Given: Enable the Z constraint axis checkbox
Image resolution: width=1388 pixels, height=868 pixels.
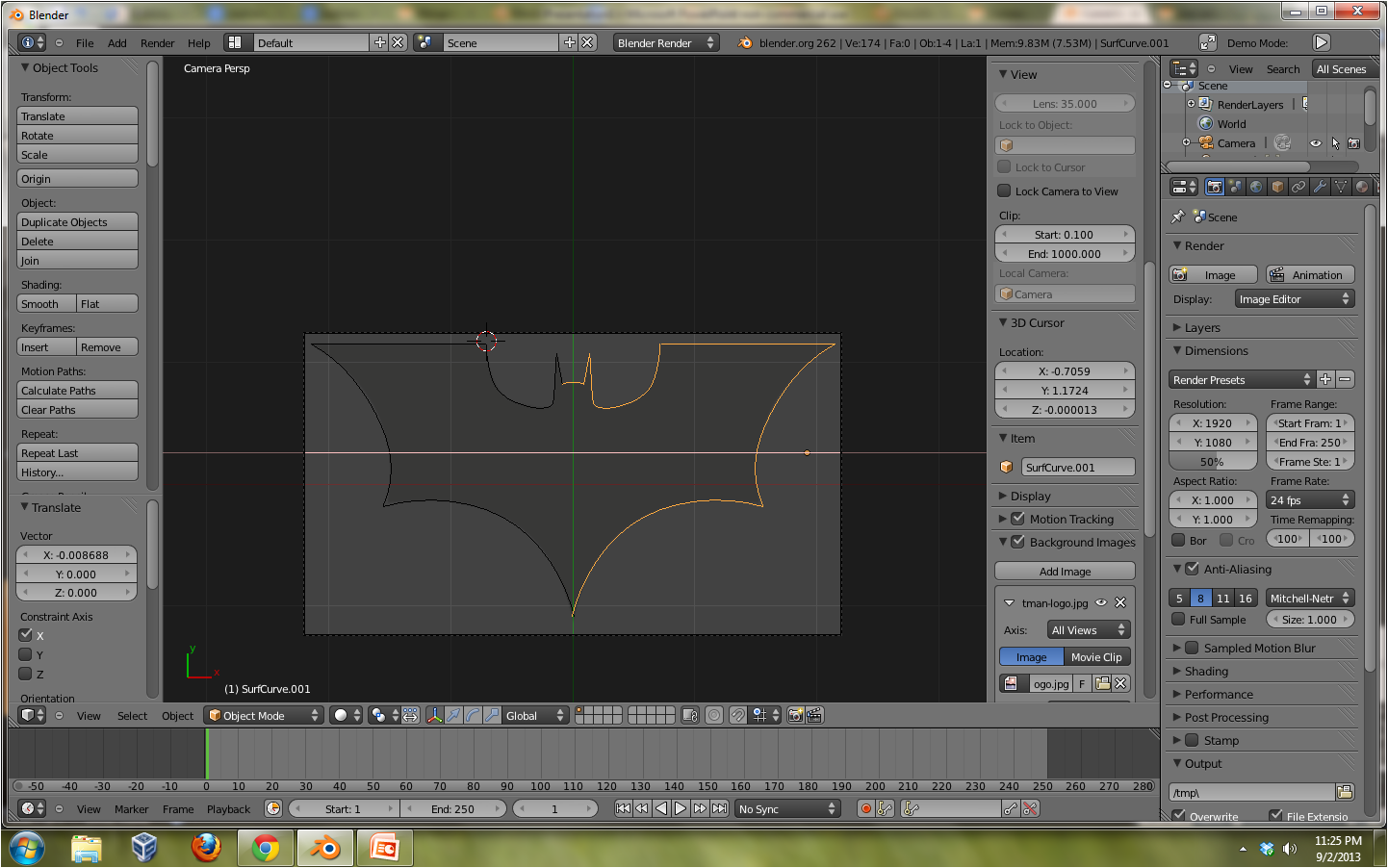Looking at the screenshot, I should [26, 674].
